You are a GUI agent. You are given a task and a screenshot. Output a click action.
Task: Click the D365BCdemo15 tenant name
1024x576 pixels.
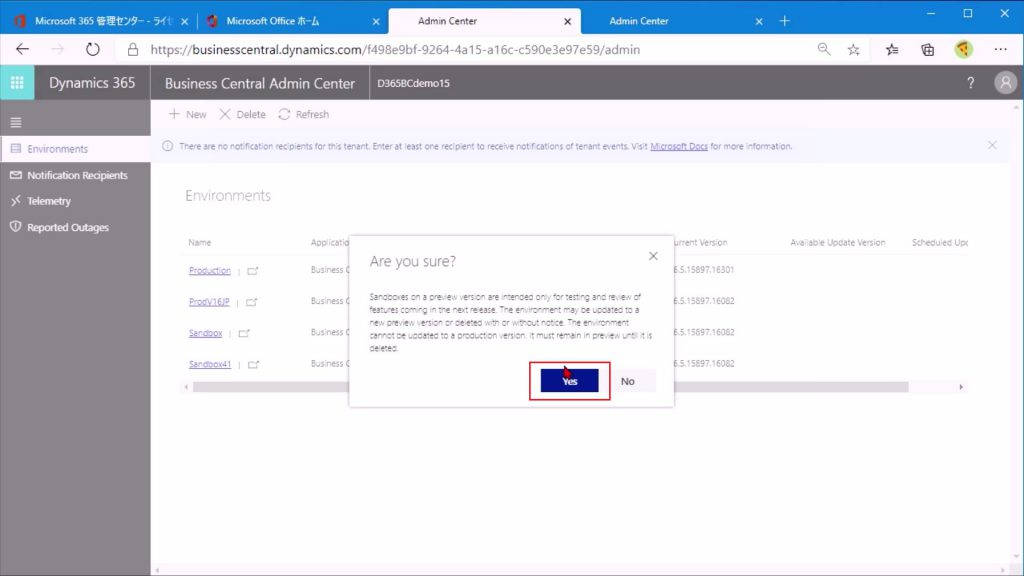[x=413, y=84]
